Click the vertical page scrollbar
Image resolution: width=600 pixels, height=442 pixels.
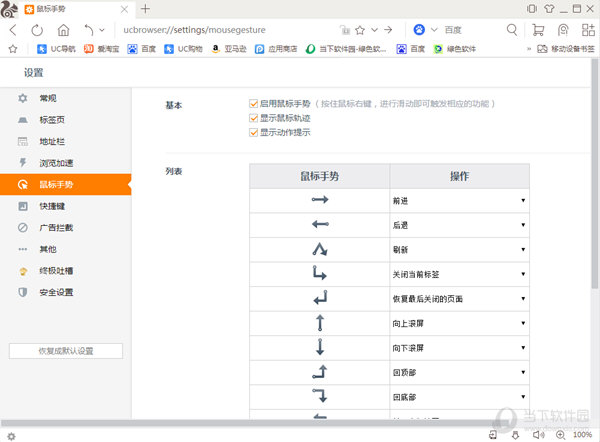pyautogui.click(x=594, y=173)
